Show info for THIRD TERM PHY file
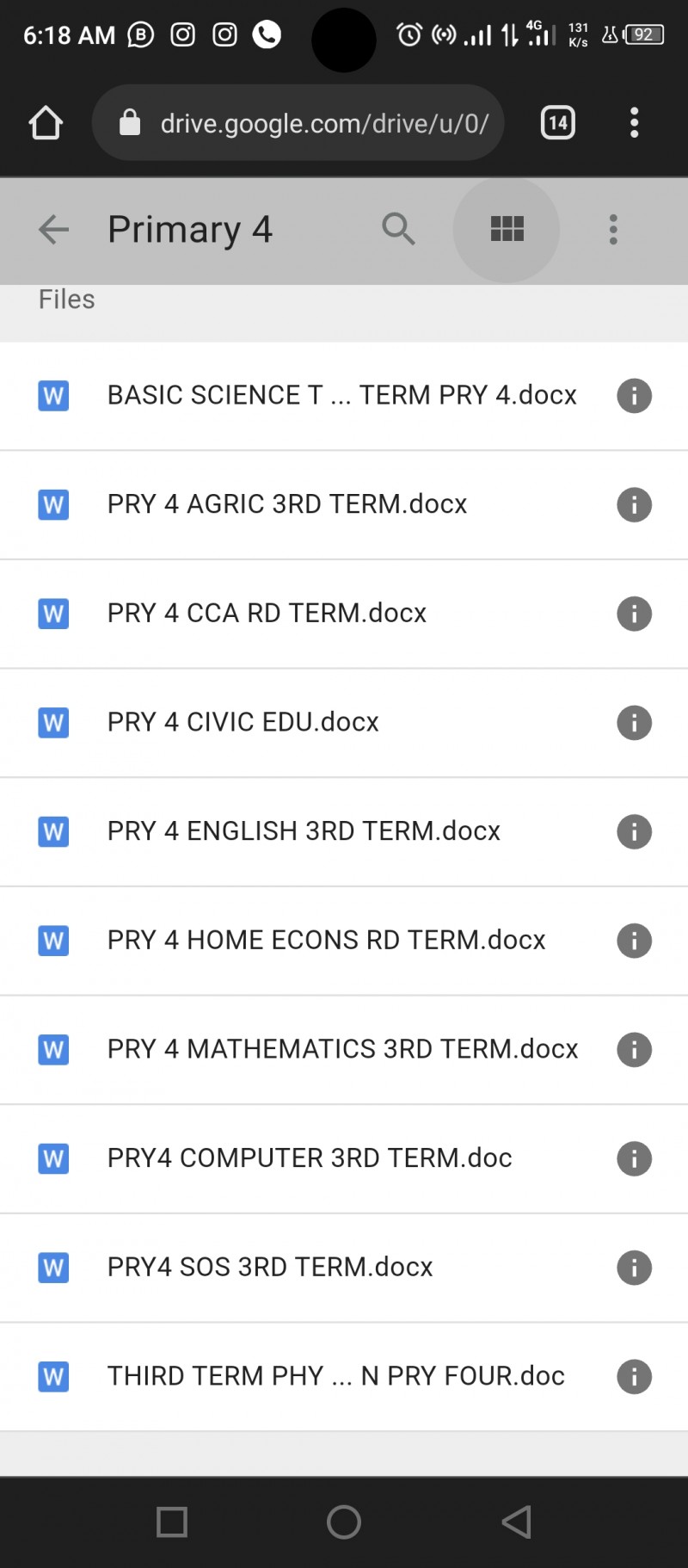This screenshot has width=688, height=1568. coord(634,1377)
